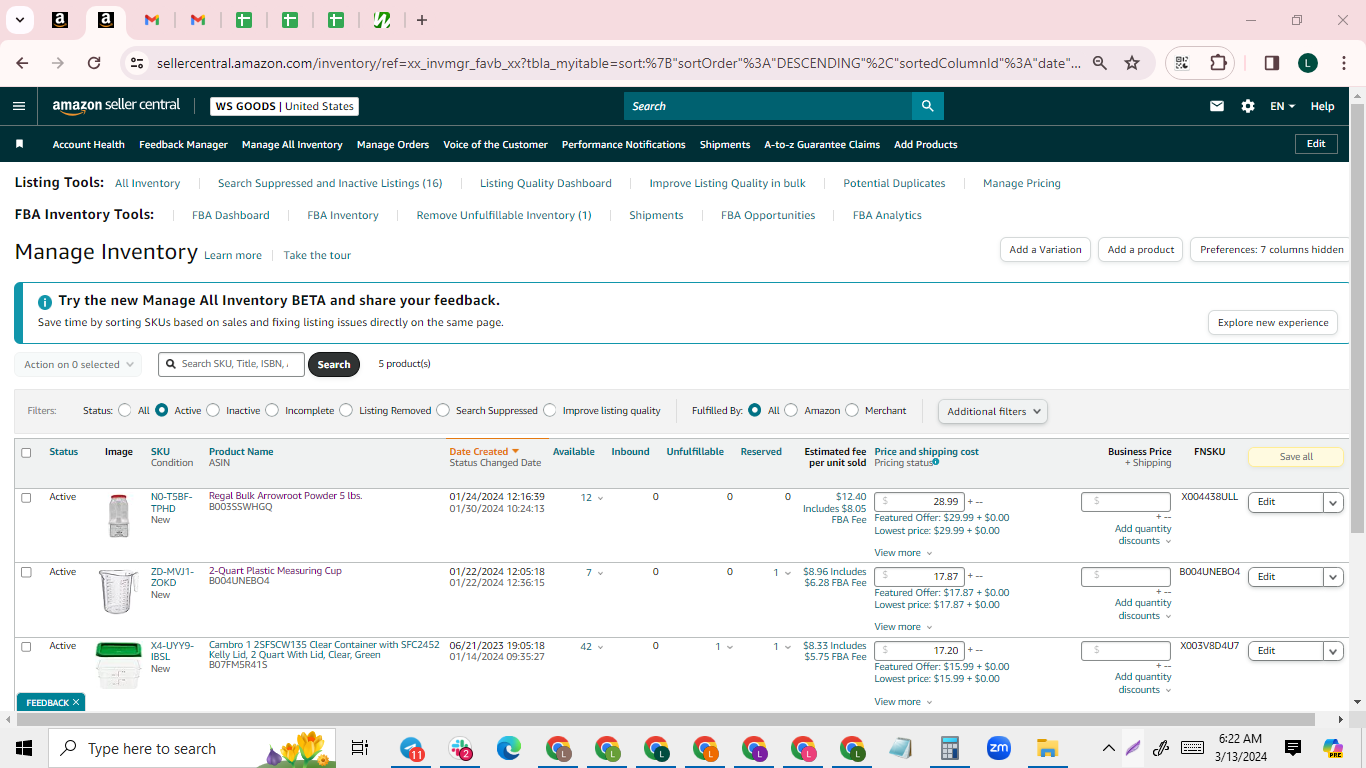Go back using the browser back arrow
This screenshot has height=768, width=1366.
[22, 63]
